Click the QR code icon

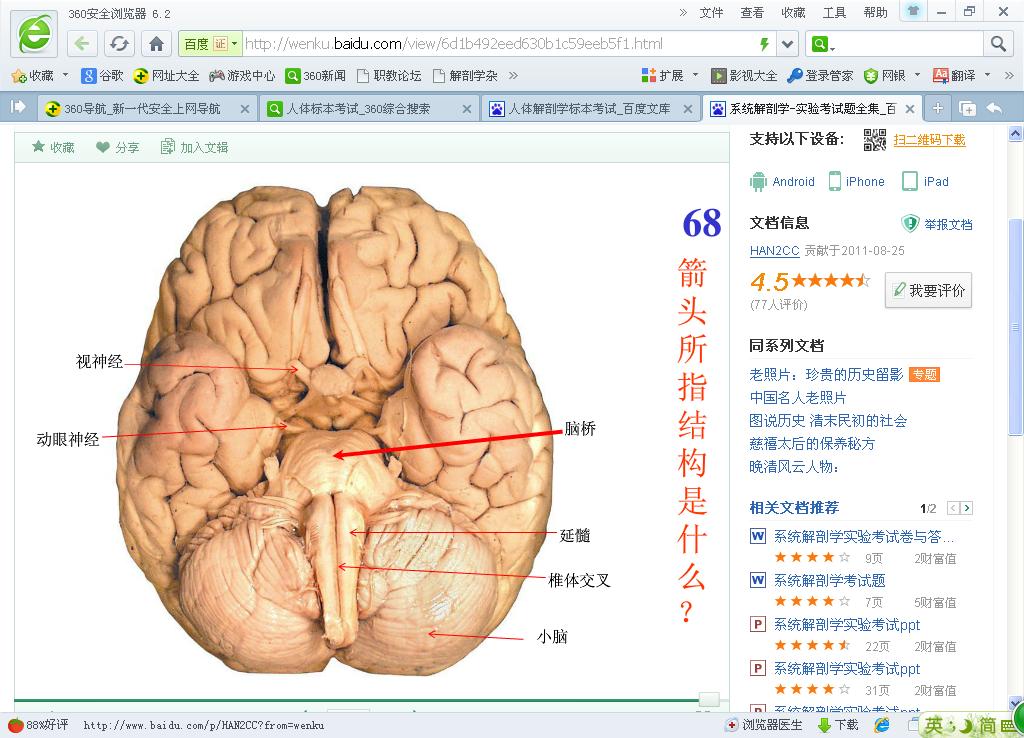pos(874,140)
